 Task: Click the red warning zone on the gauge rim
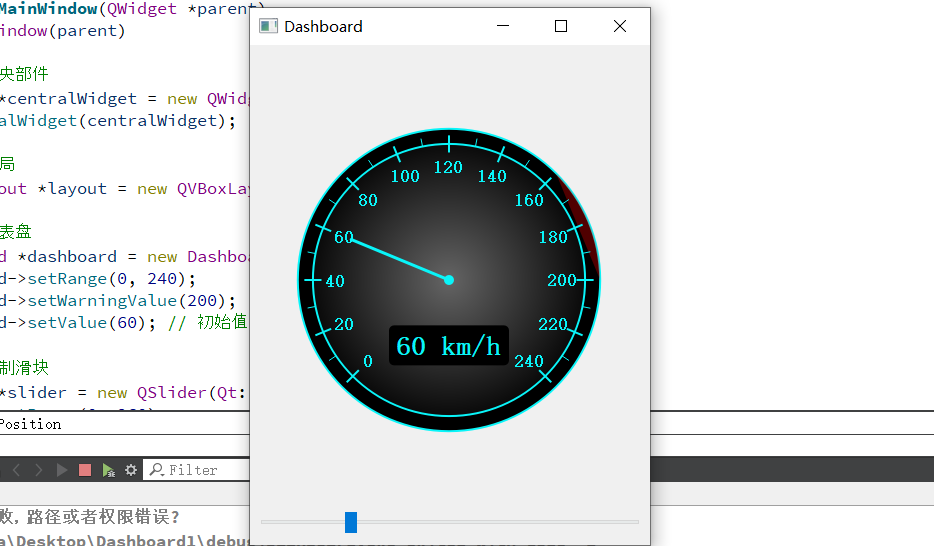pos(582,224)
